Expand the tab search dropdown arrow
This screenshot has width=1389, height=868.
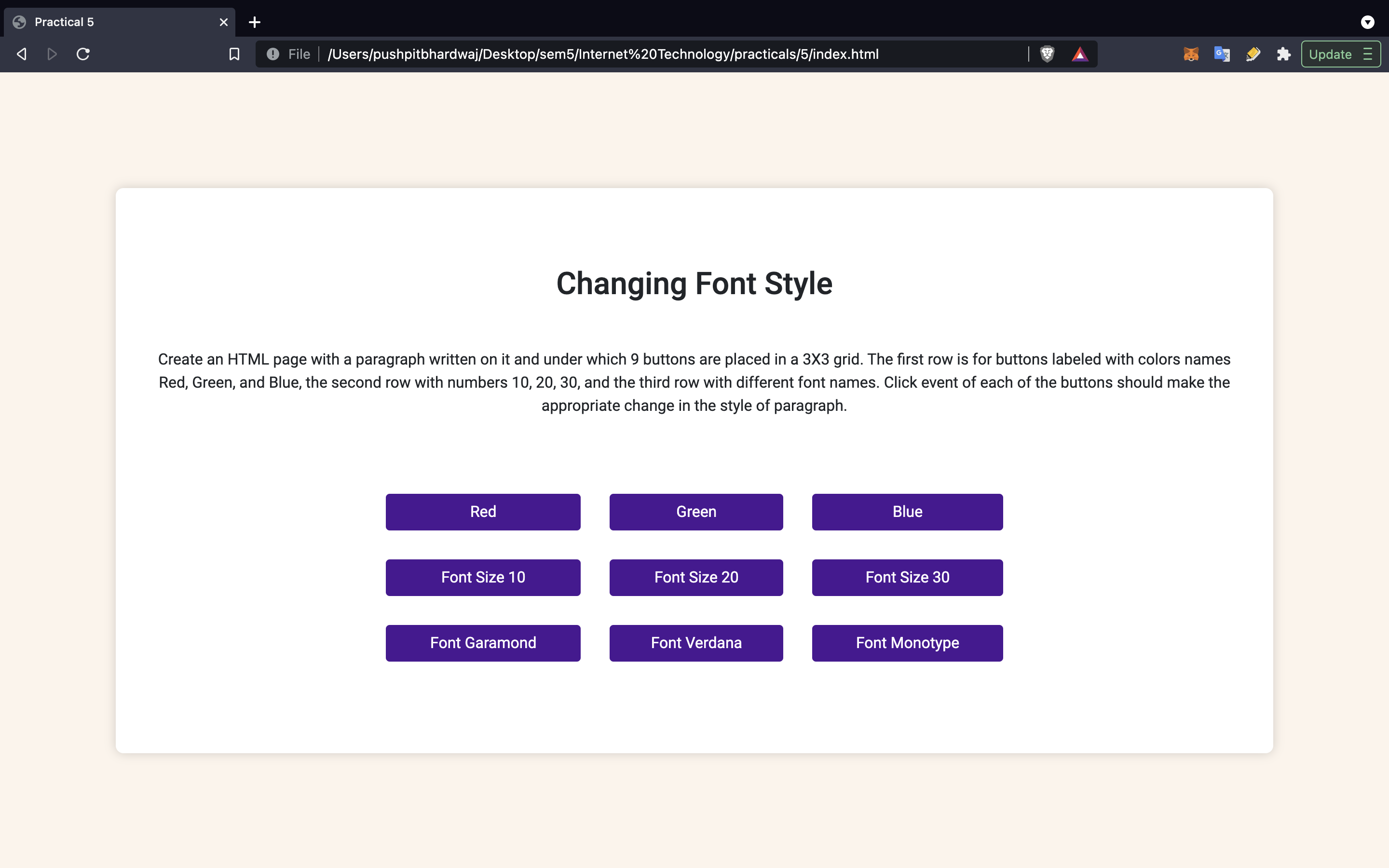click(x=1367, y=22)
